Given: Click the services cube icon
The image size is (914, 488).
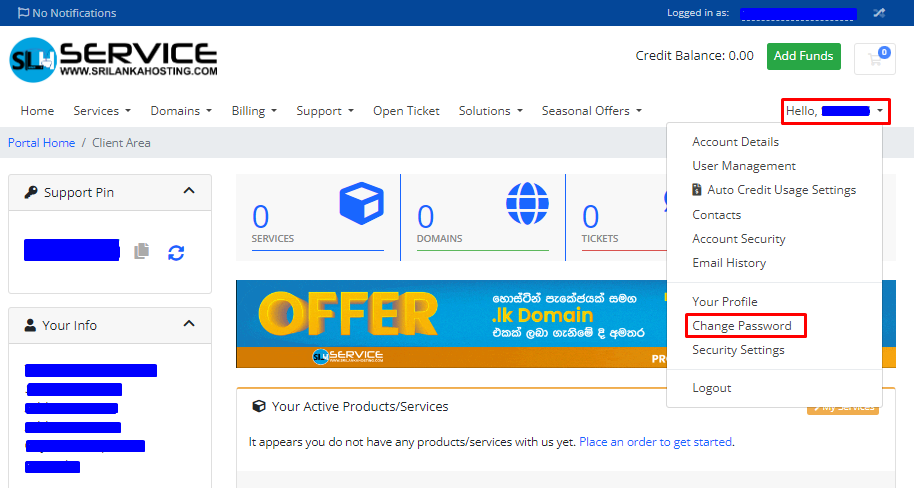Looking at the screenshot, I should click(361, 204).
